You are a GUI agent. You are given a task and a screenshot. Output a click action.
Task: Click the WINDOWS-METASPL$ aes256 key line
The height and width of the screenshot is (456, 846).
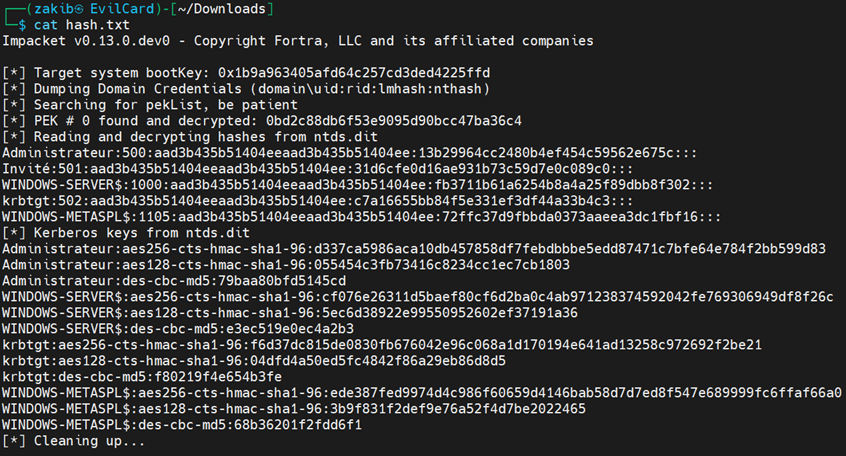tap(422, 392)
